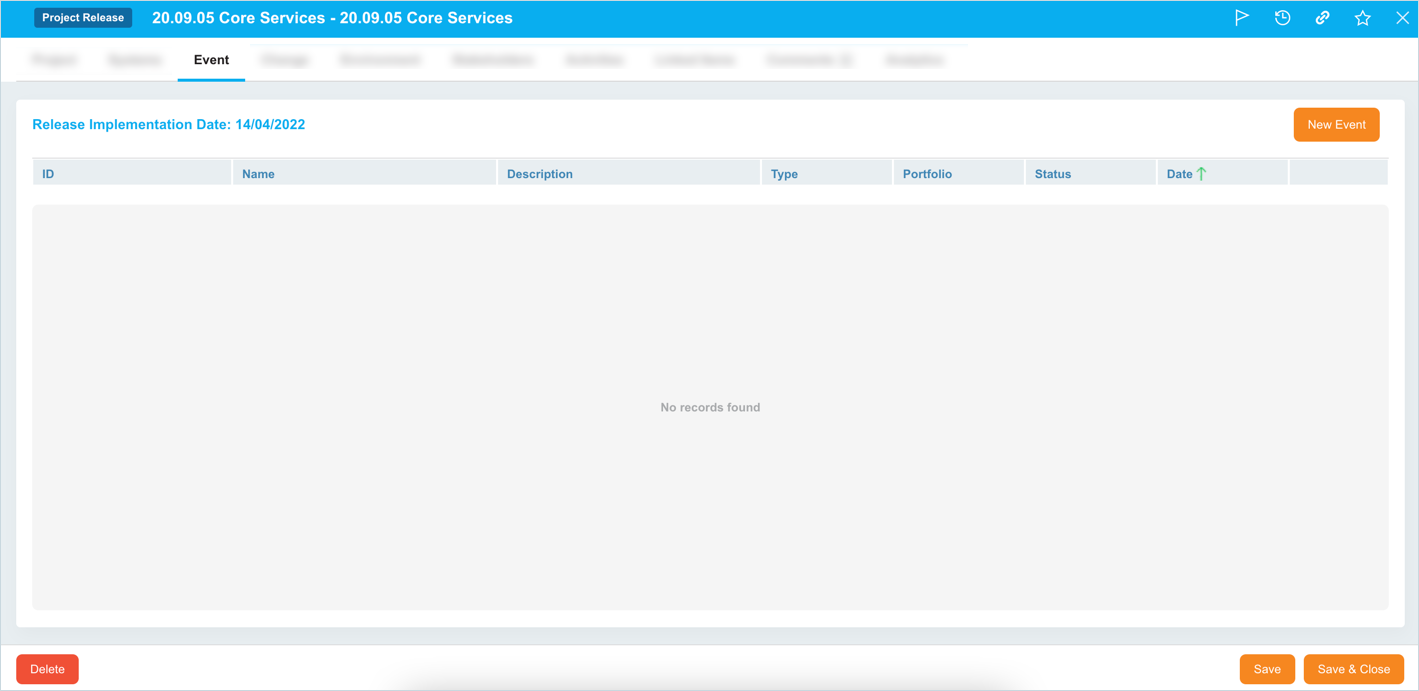Sort by the Name column header
Screen dimensions: 1419x691
258,174
